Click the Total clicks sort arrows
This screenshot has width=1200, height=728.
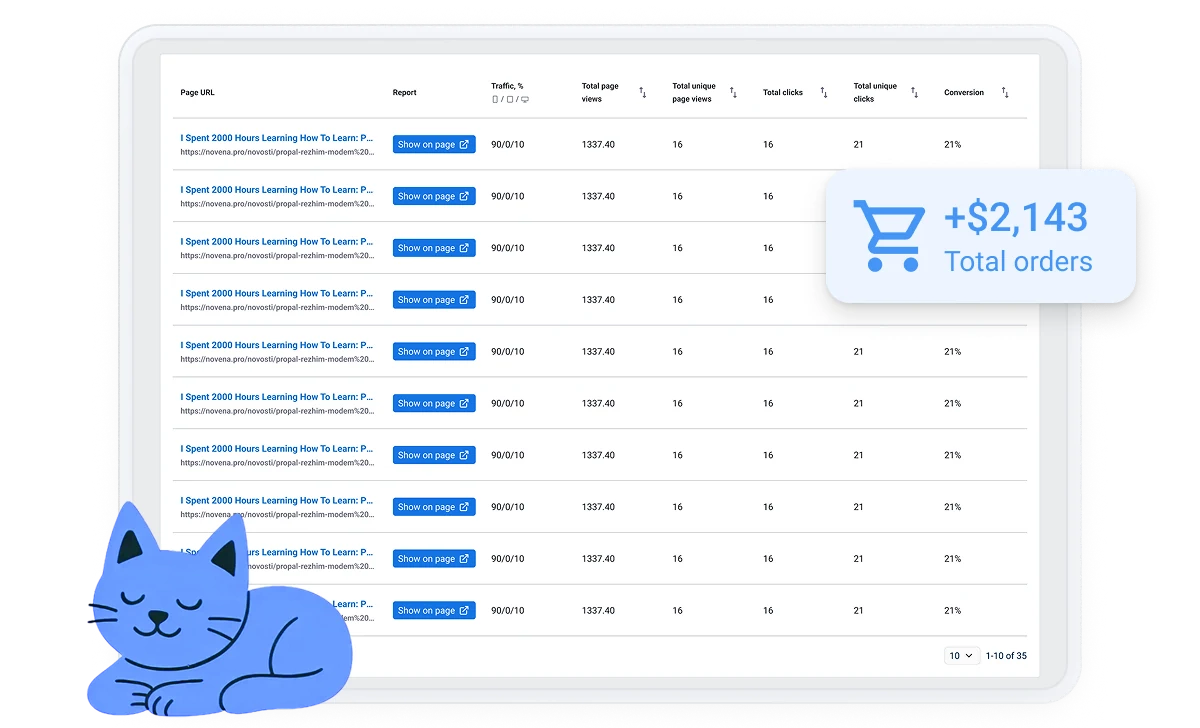click(x=824, y=93)
